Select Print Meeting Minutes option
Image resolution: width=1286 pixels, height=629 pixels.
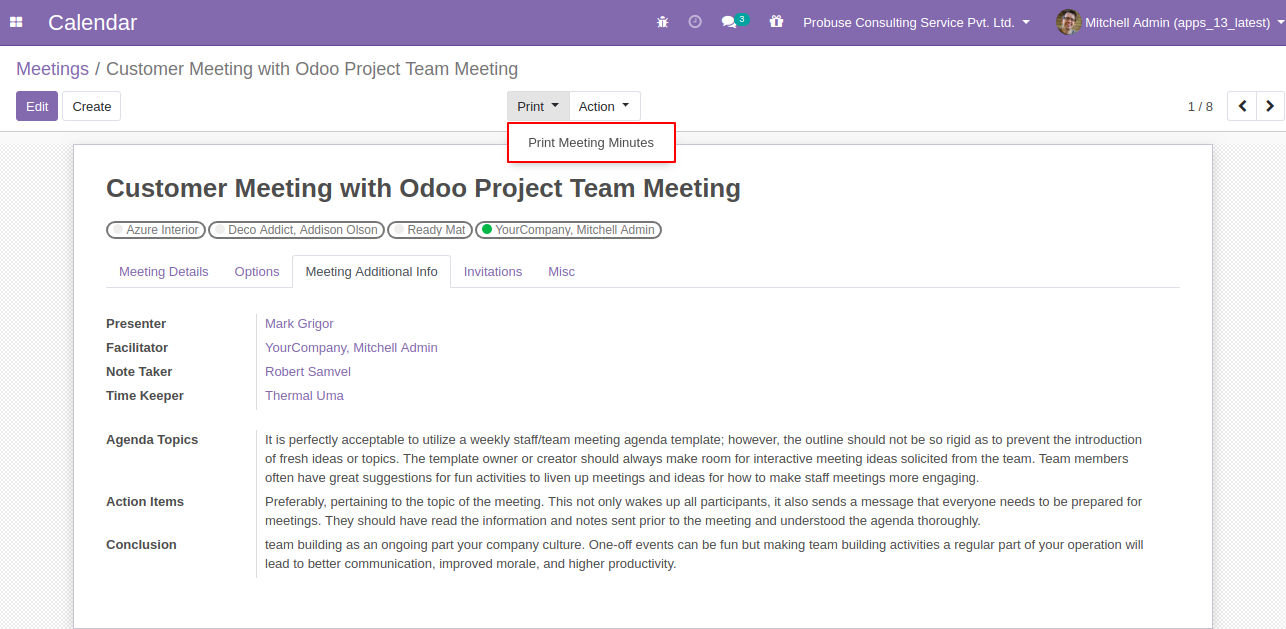pos(591,143)
